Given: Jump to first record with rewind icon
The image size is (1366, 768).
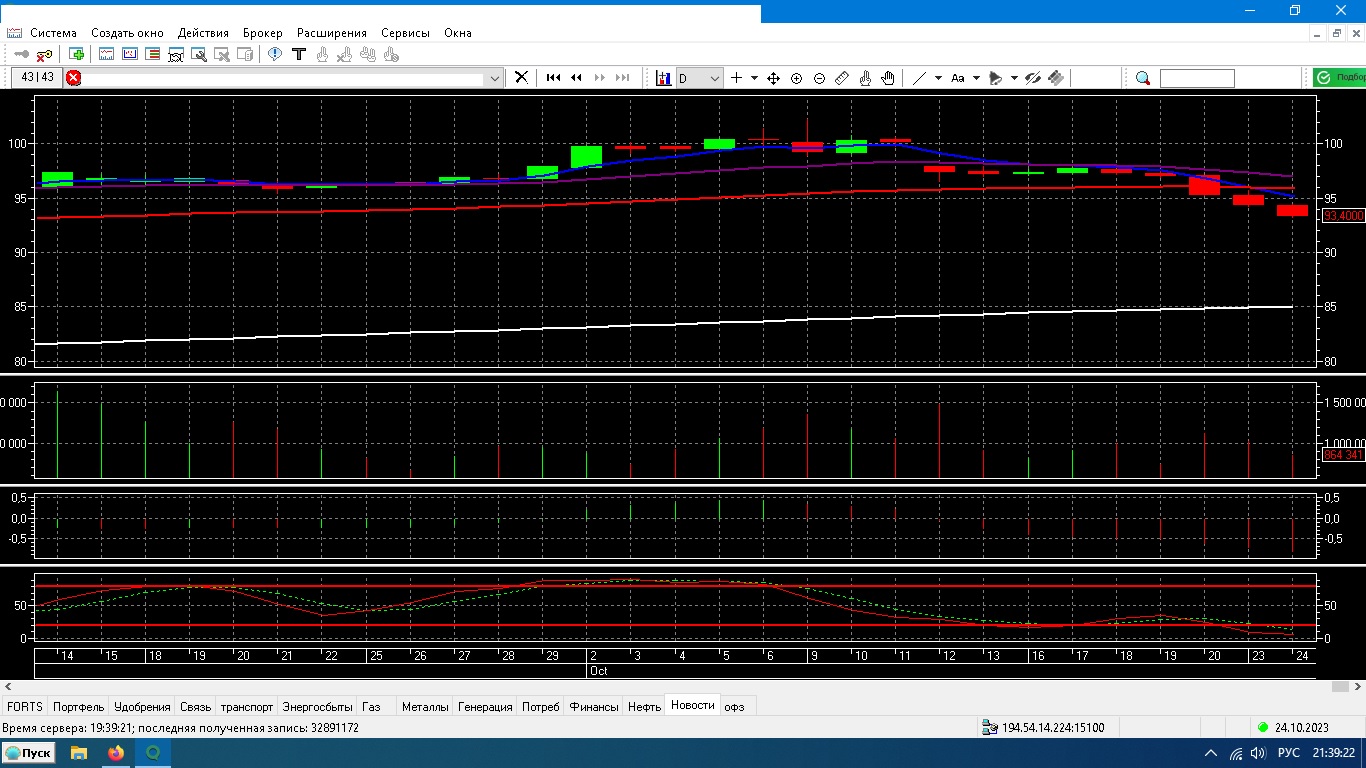Looking at the screenshot, I should 553,78.
